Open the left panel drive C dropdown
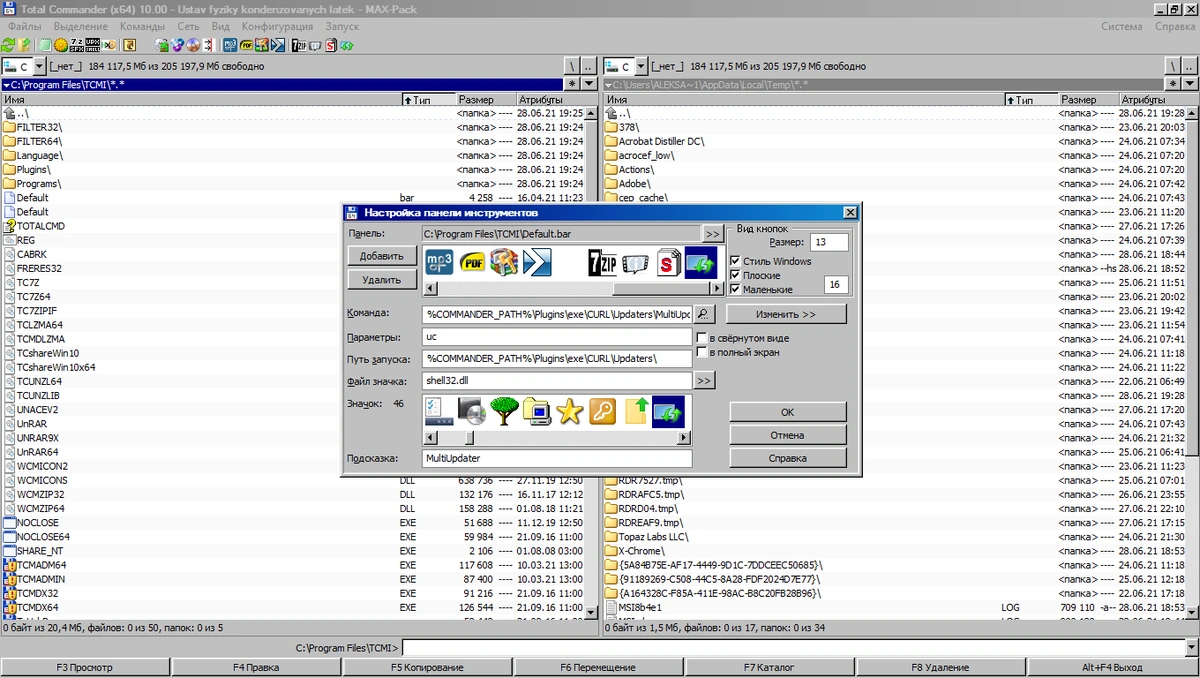This screenshot has width=1200, height=678. coord(40,66)
